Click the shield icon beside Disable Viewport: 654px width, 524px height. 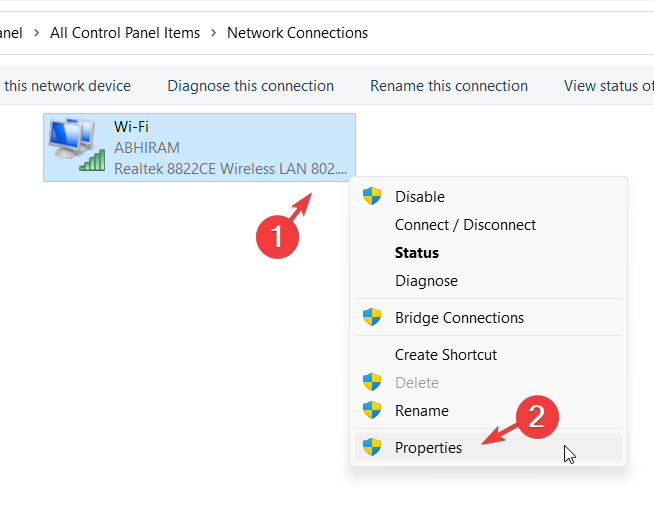point(372,196)
